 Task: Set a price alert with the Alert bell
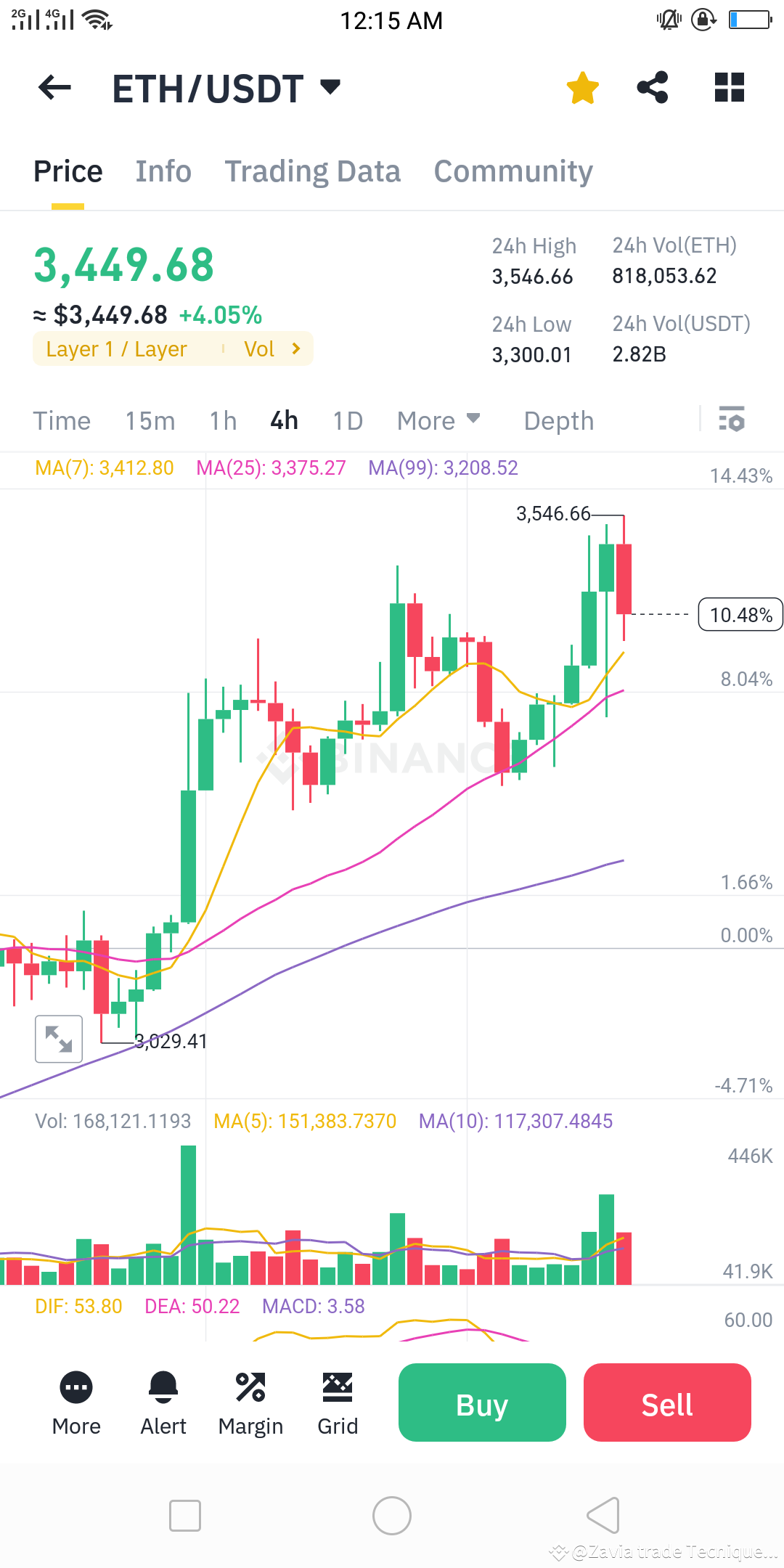coord(163,1402)
